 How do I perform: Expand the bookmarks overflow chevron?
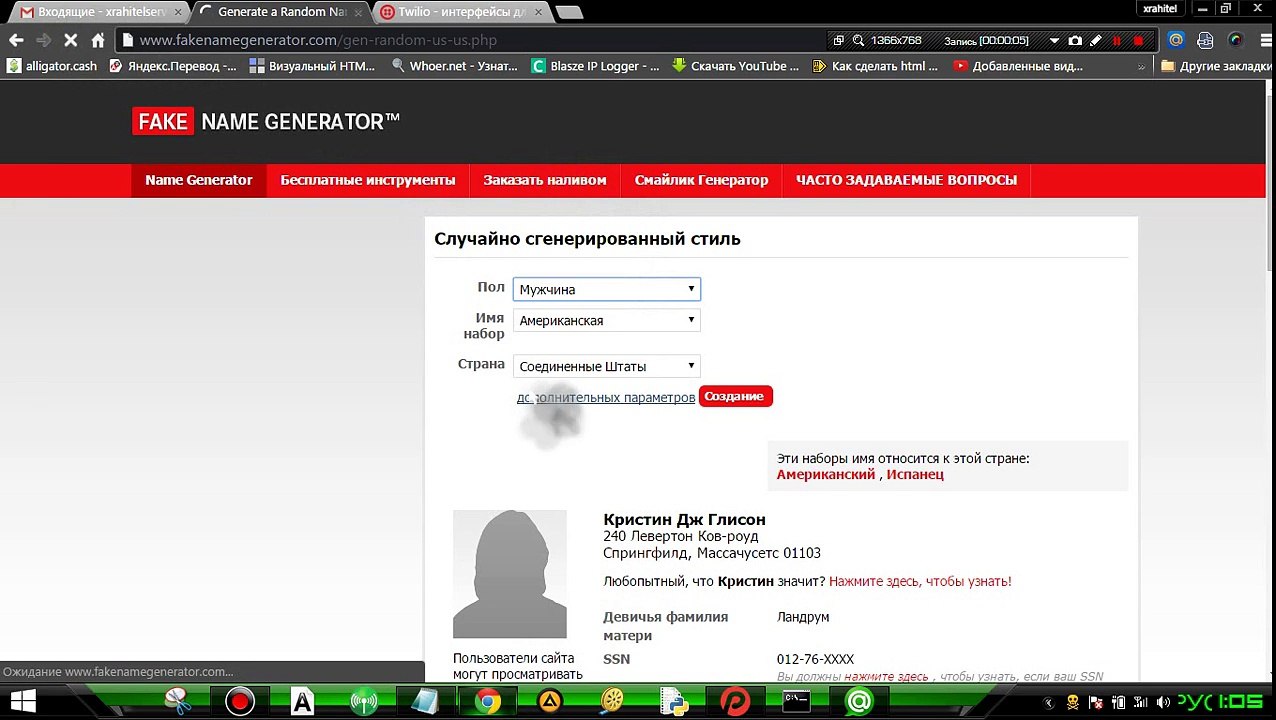[1142, 66]
